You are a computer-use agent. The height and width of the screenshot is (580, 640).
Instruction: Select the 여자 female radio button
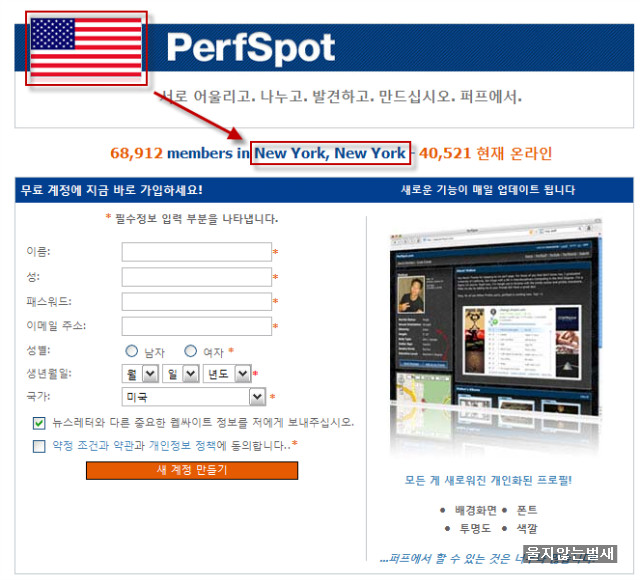190,351
